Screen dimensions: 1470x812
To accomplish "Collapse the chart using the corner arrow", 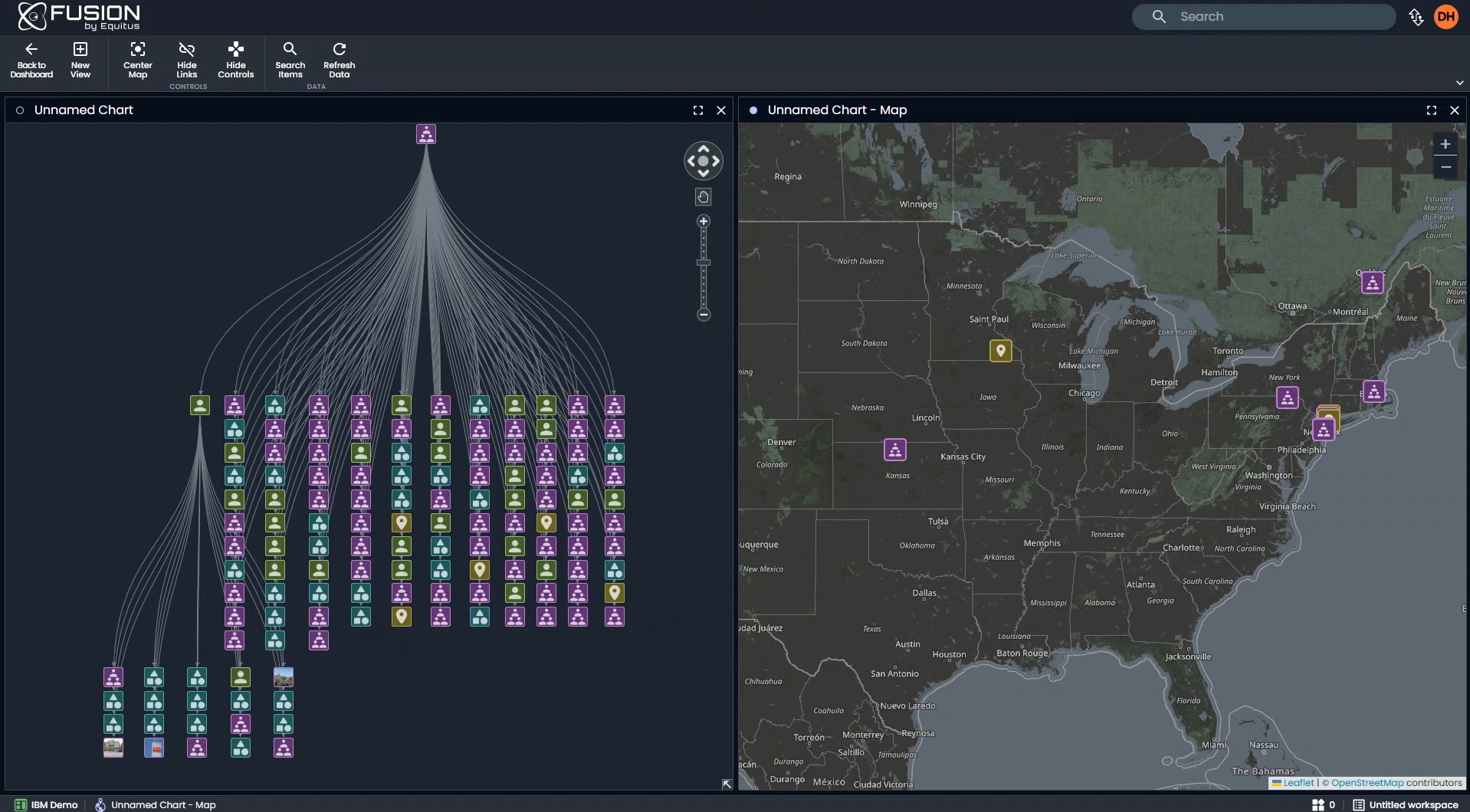I will click(726, 784).
